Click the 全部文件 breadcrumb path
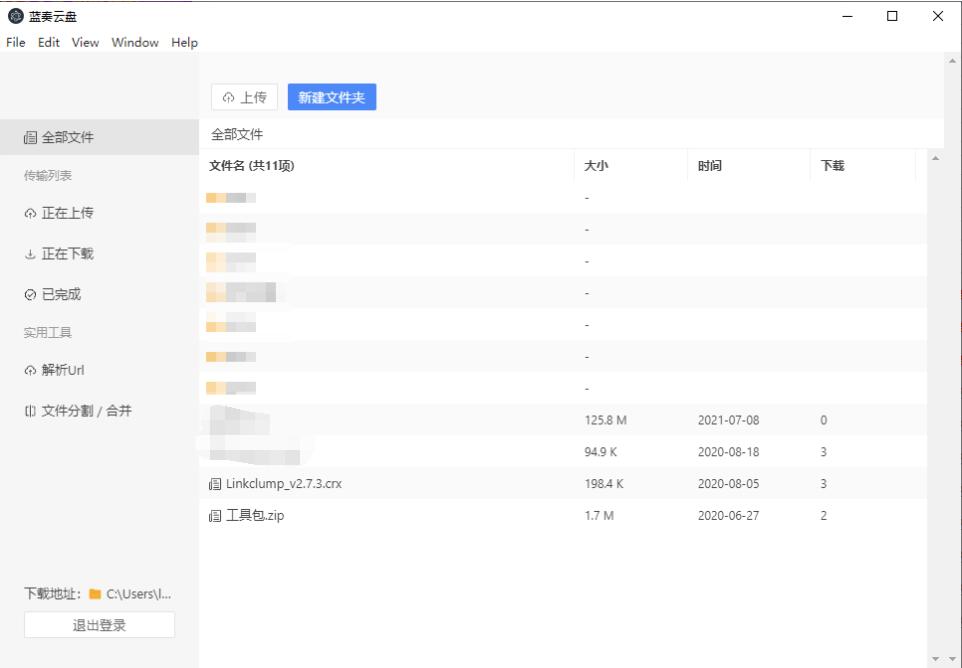Viewport: 962px width, 668px height. [237, 134]
